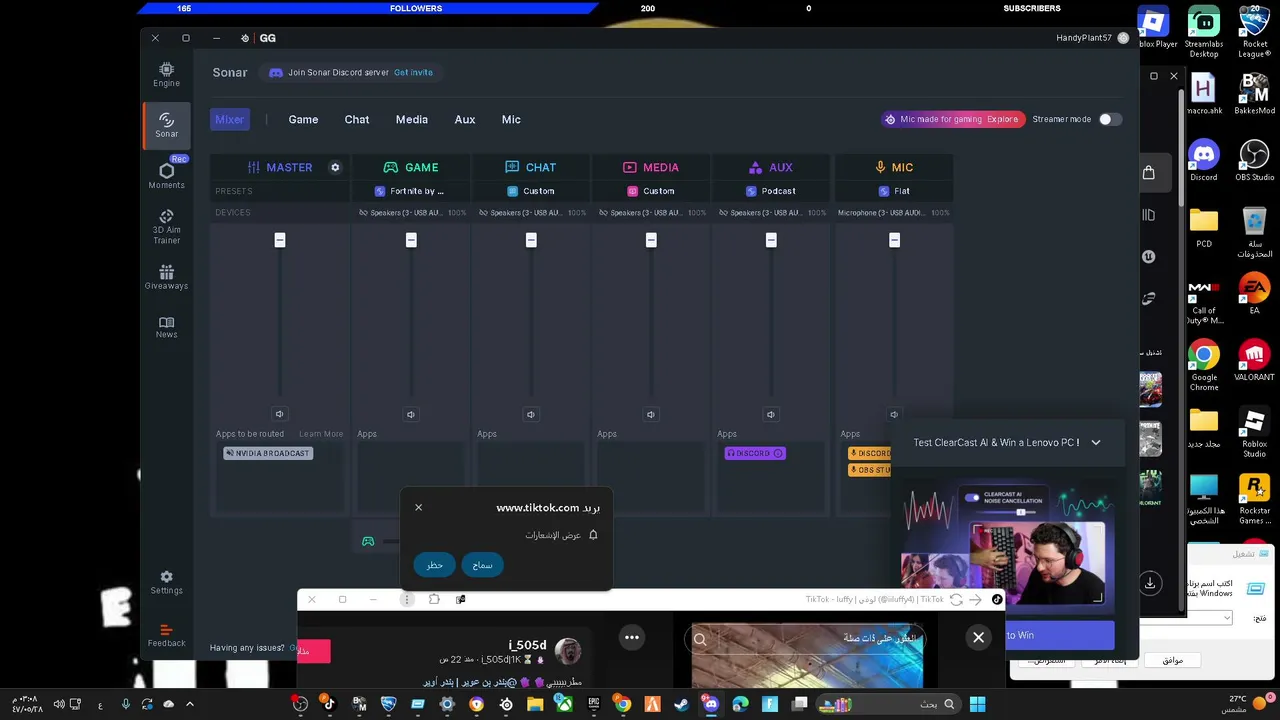Open the HandyPlant57 account avatar
1280x720 pixels.
(1123, 38)
